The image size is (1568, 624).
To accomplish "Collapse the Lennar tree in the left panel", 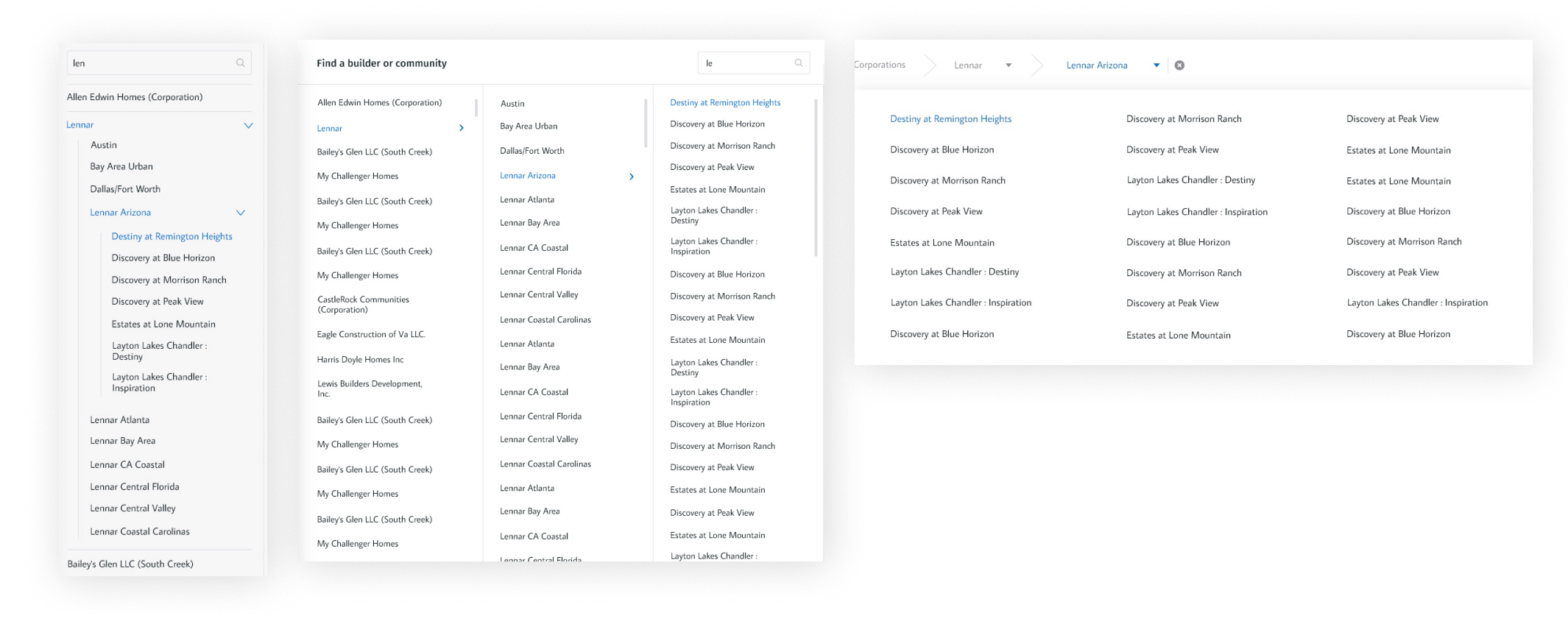I will coord(248,125).
